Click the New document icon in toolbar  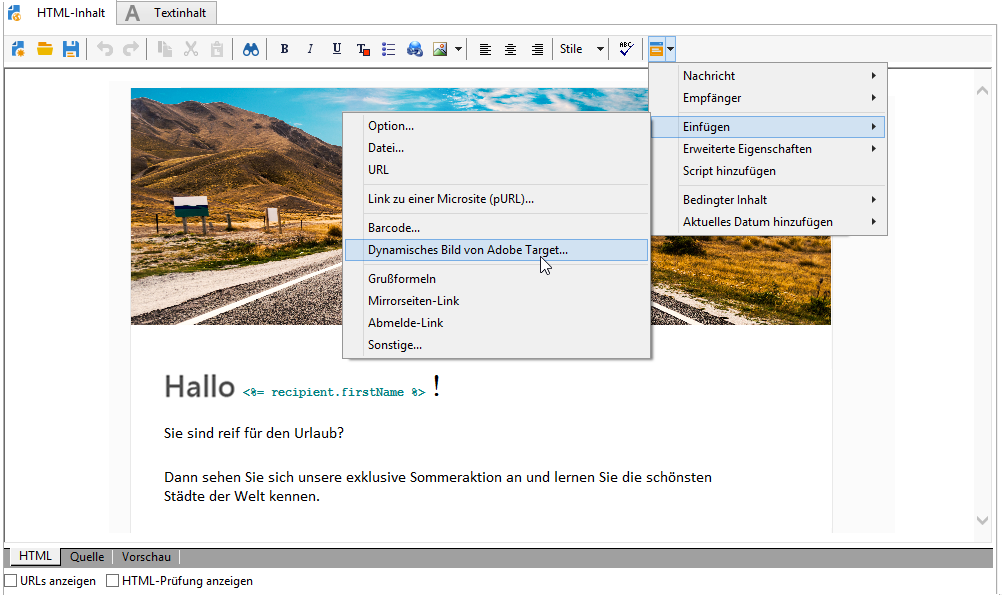pos(19,49)
